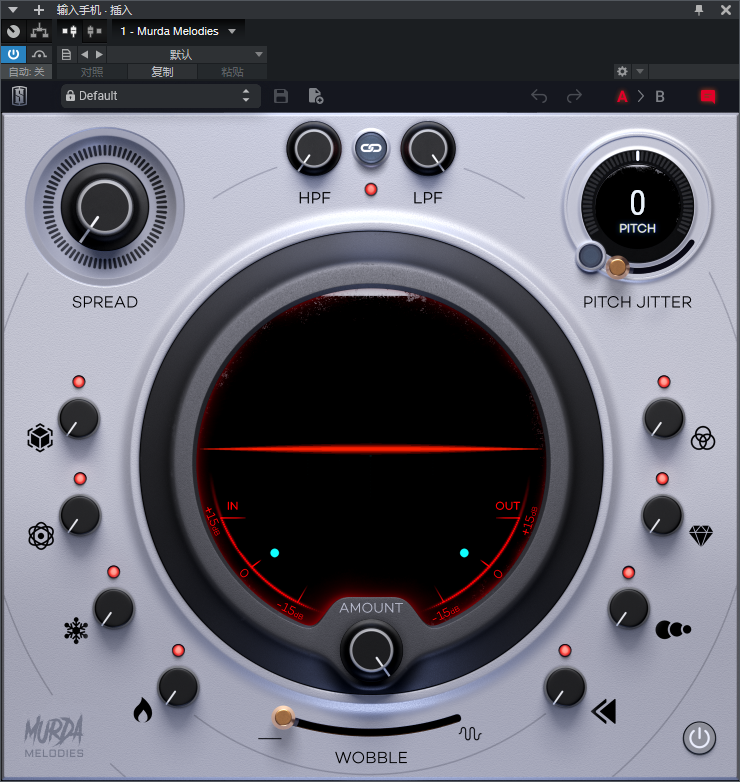Click the atom effect icon
Image resolution: width=740 pixels, height=782 pixels.
click(x=41, y=536)
